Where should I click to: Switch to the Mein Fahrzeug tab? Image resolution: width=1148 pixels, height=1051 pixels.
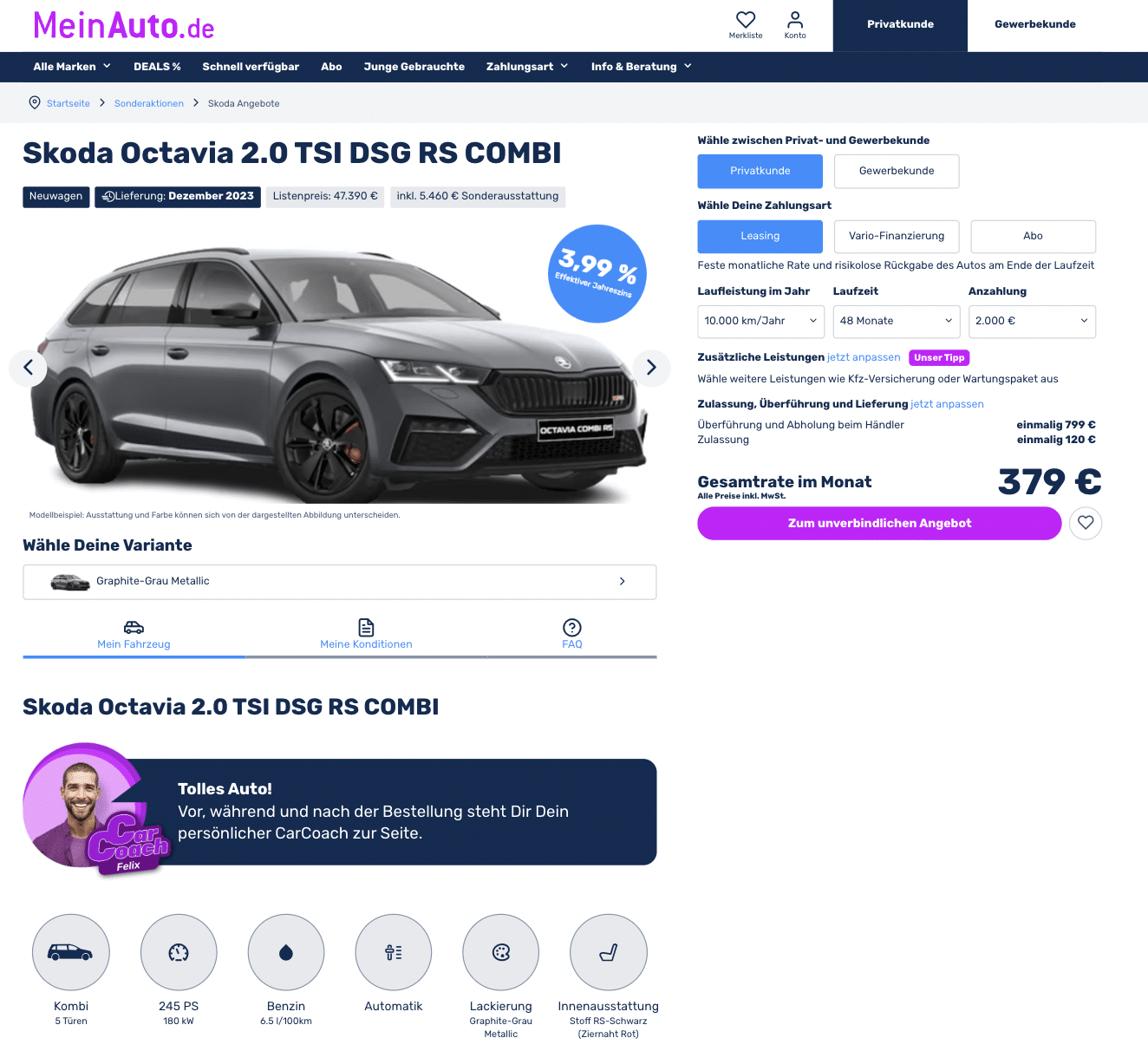tap(134, 636)
